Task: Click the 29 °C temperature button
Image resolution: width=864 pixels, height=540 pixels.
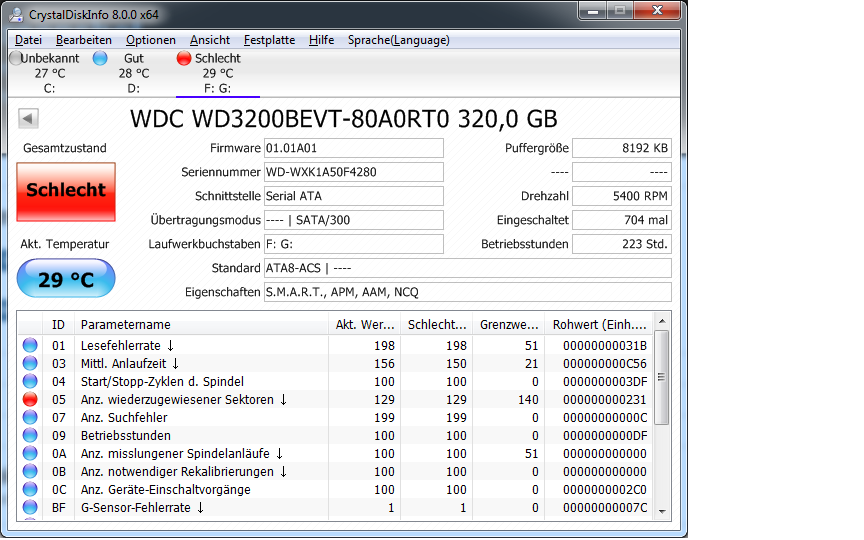Action: 66,279
